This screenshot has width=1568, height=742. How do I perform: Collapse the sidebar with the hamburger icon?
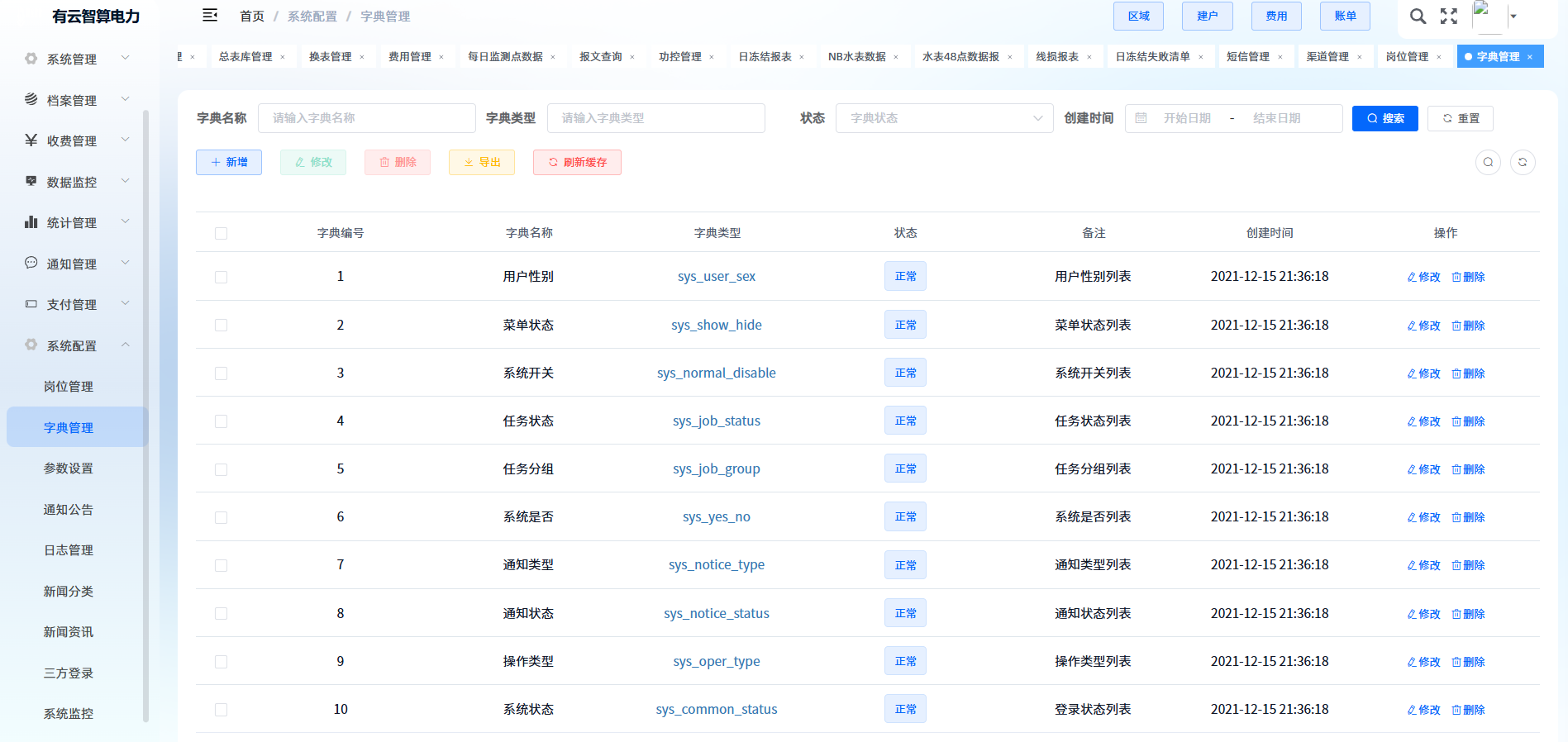[x=210, y=16]
